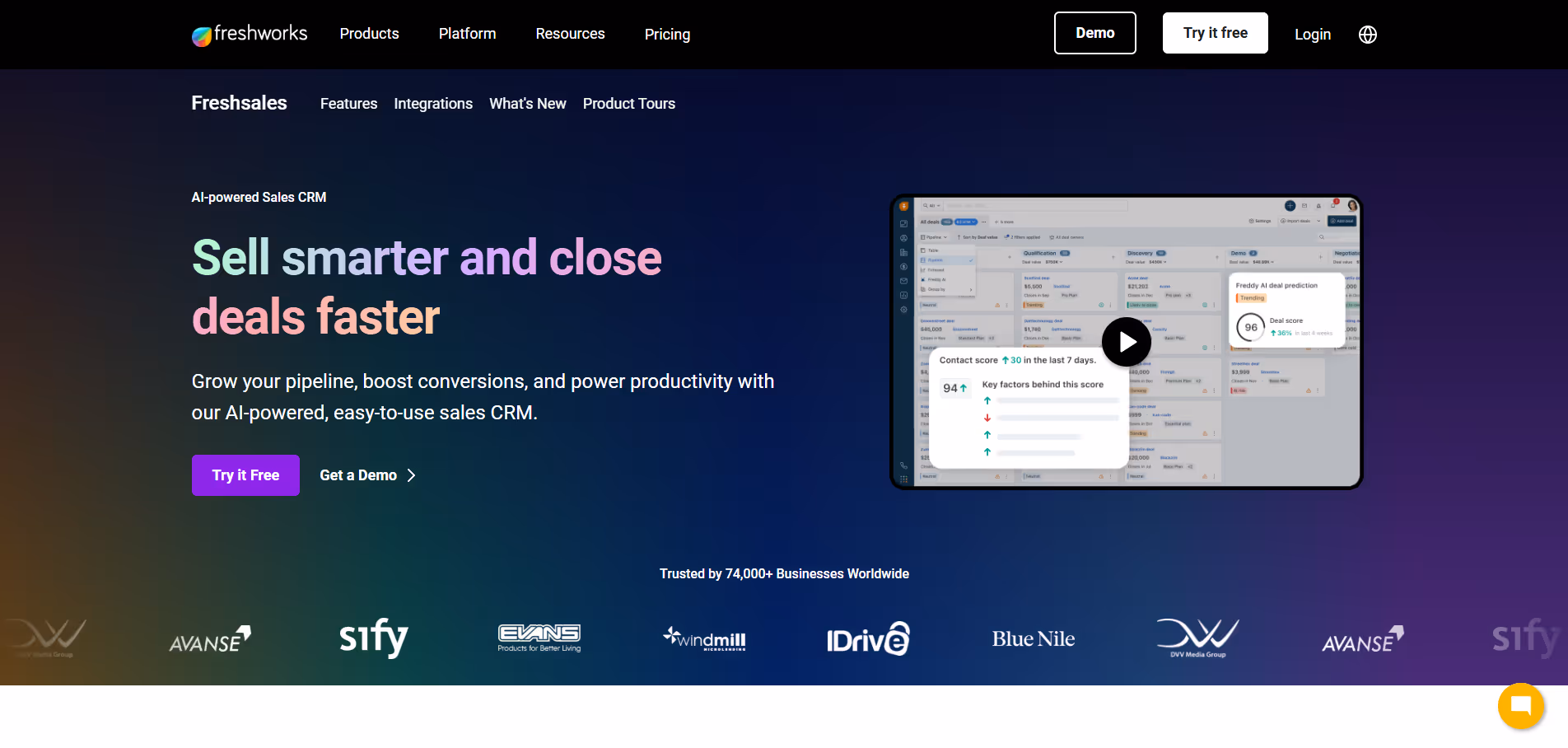This screenshot has height=748, width=1568.
Task: Click the contact score 94 badge
Action: click(x=955, y=388)
